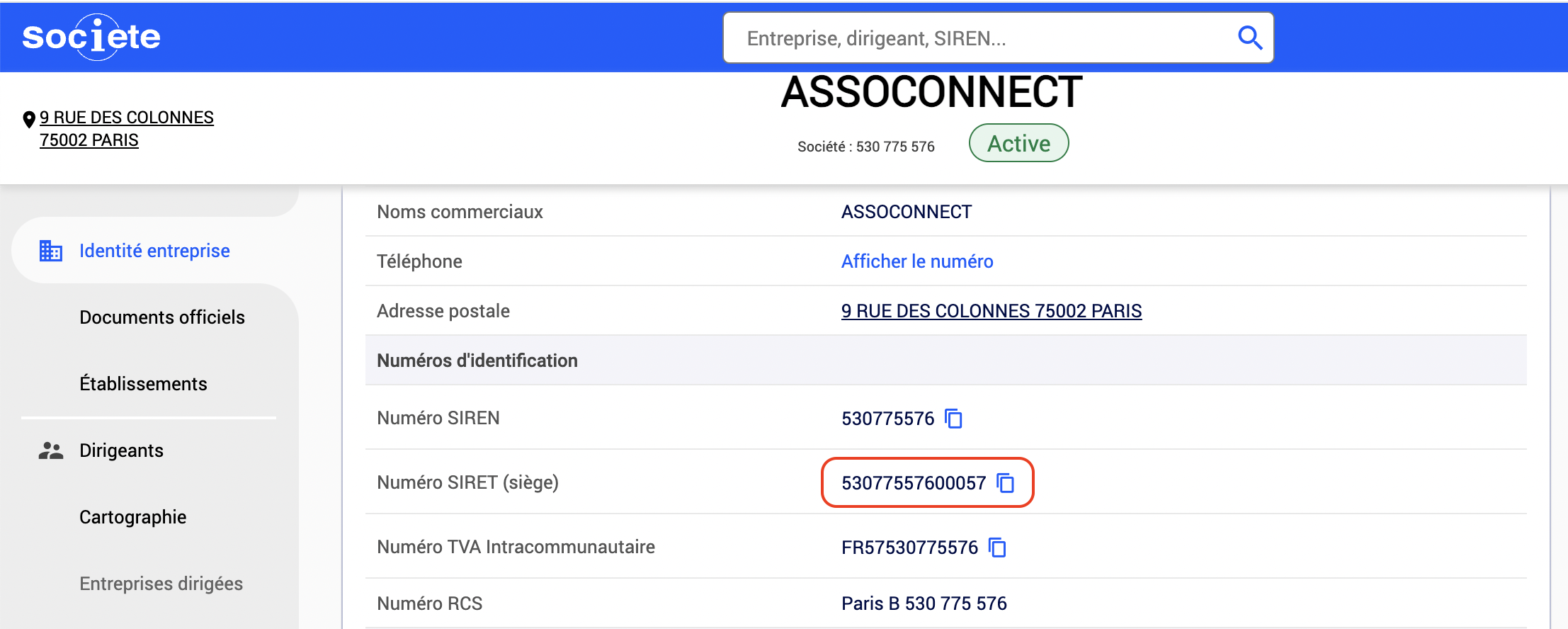Click Afficher le numéro link

click(x=917, y=261)
